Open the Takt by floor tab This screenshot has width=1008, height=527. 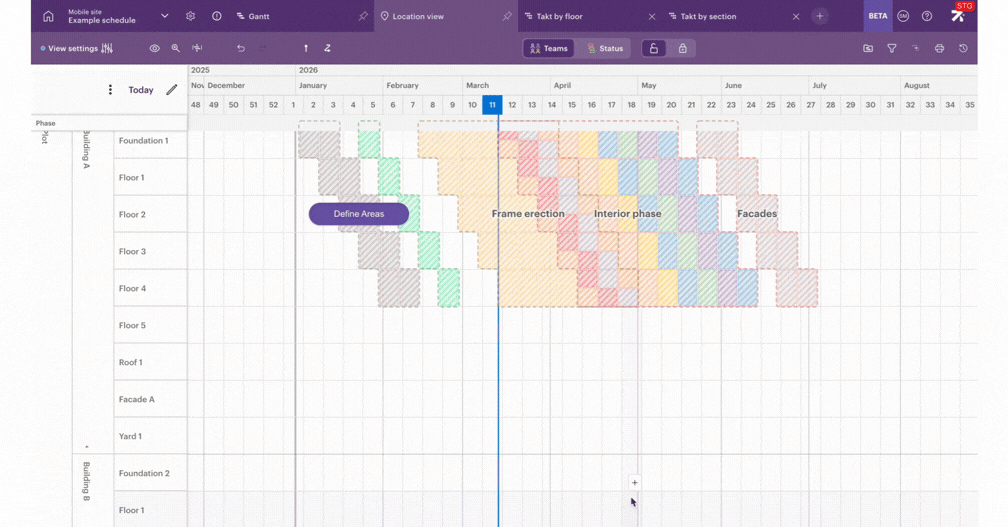click(x=559, y=16)
